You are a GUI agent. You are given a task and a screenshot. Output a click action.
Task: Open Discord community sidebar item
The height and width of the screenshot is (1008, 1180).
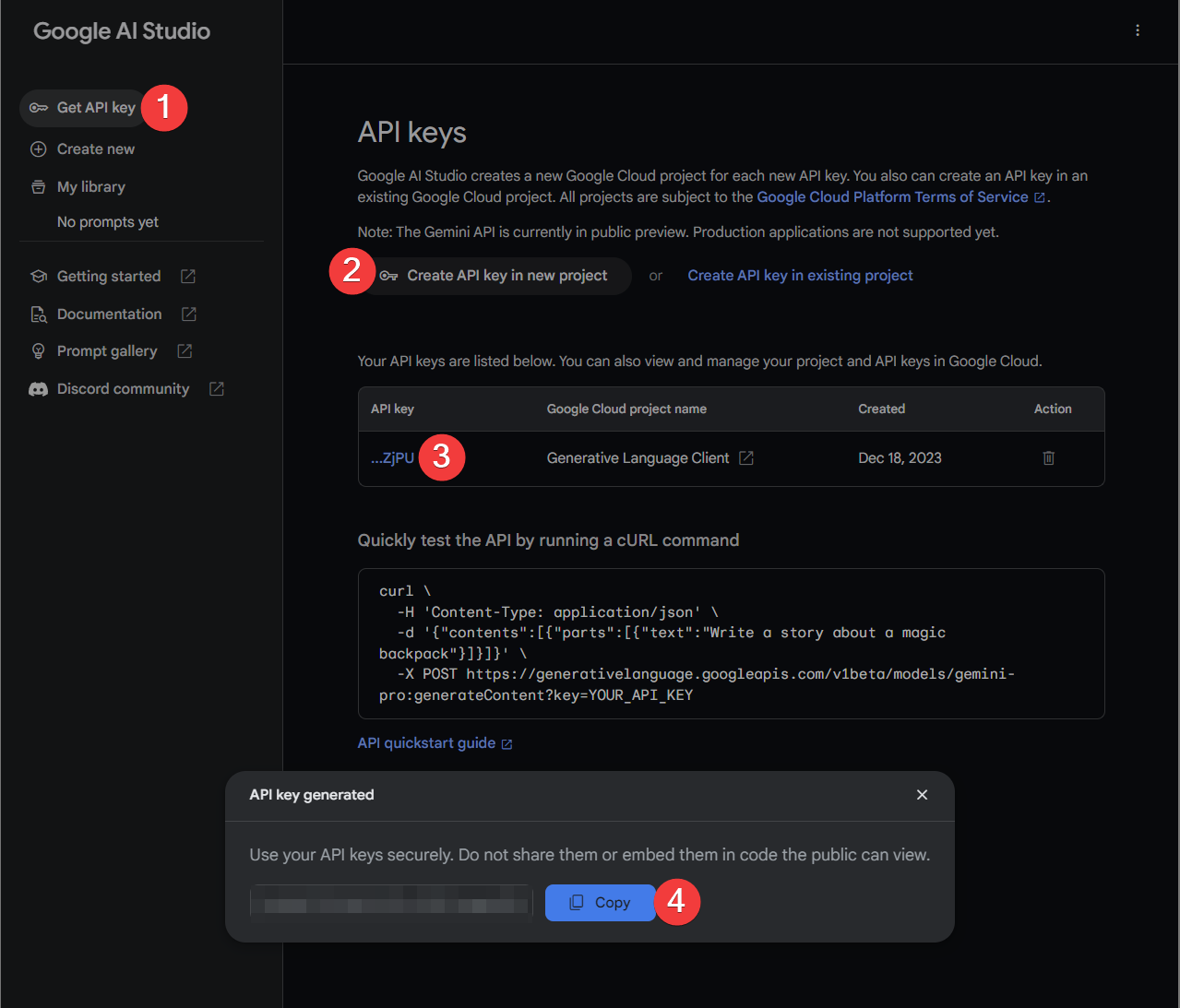coord(124,389)
